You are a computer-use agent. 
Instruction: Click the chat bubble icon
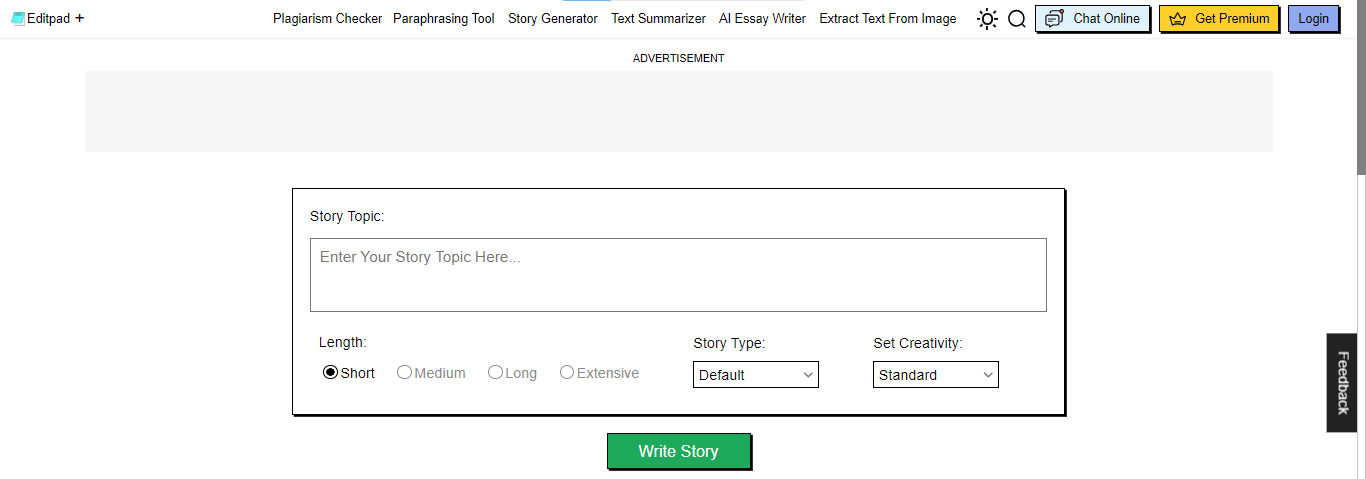[x=1054, y=19]
